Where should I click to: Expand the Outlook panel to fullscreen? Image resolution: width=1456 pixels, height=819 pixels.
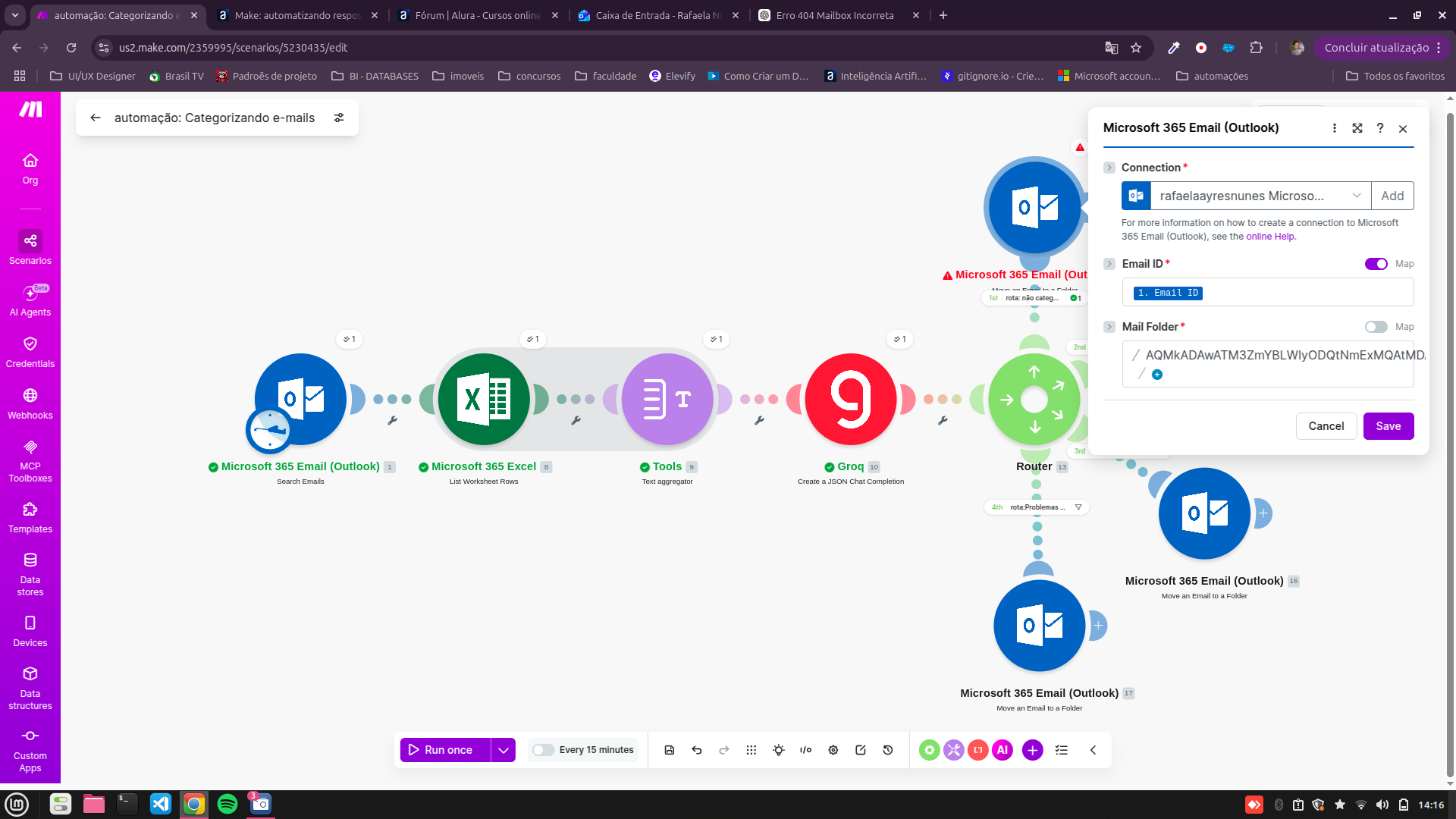point(1357,128)
